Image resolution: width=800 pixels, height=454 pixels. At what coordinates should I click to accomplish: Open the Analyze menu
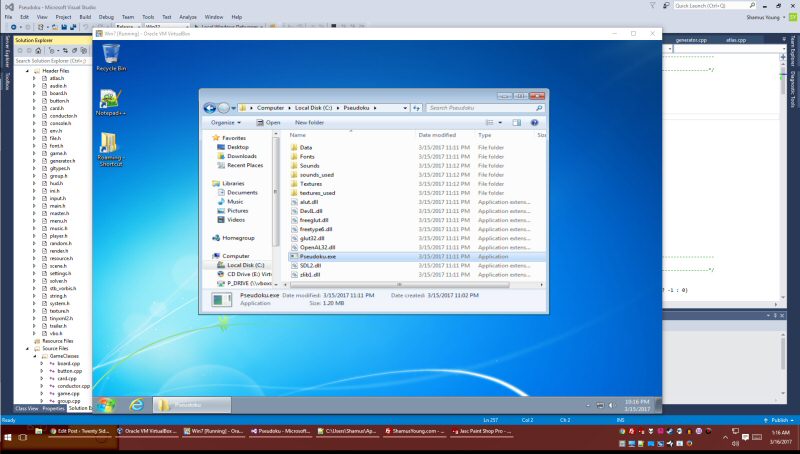pyautogui.click(x=188, y=17)
